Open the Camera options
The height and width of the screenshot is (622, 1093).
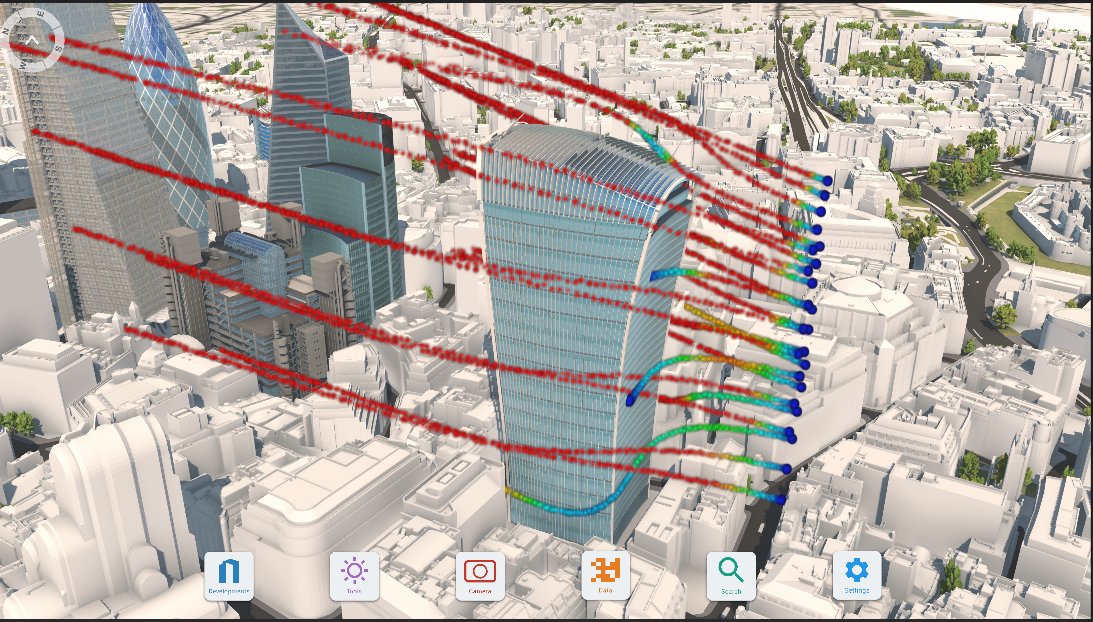point(480,576)
